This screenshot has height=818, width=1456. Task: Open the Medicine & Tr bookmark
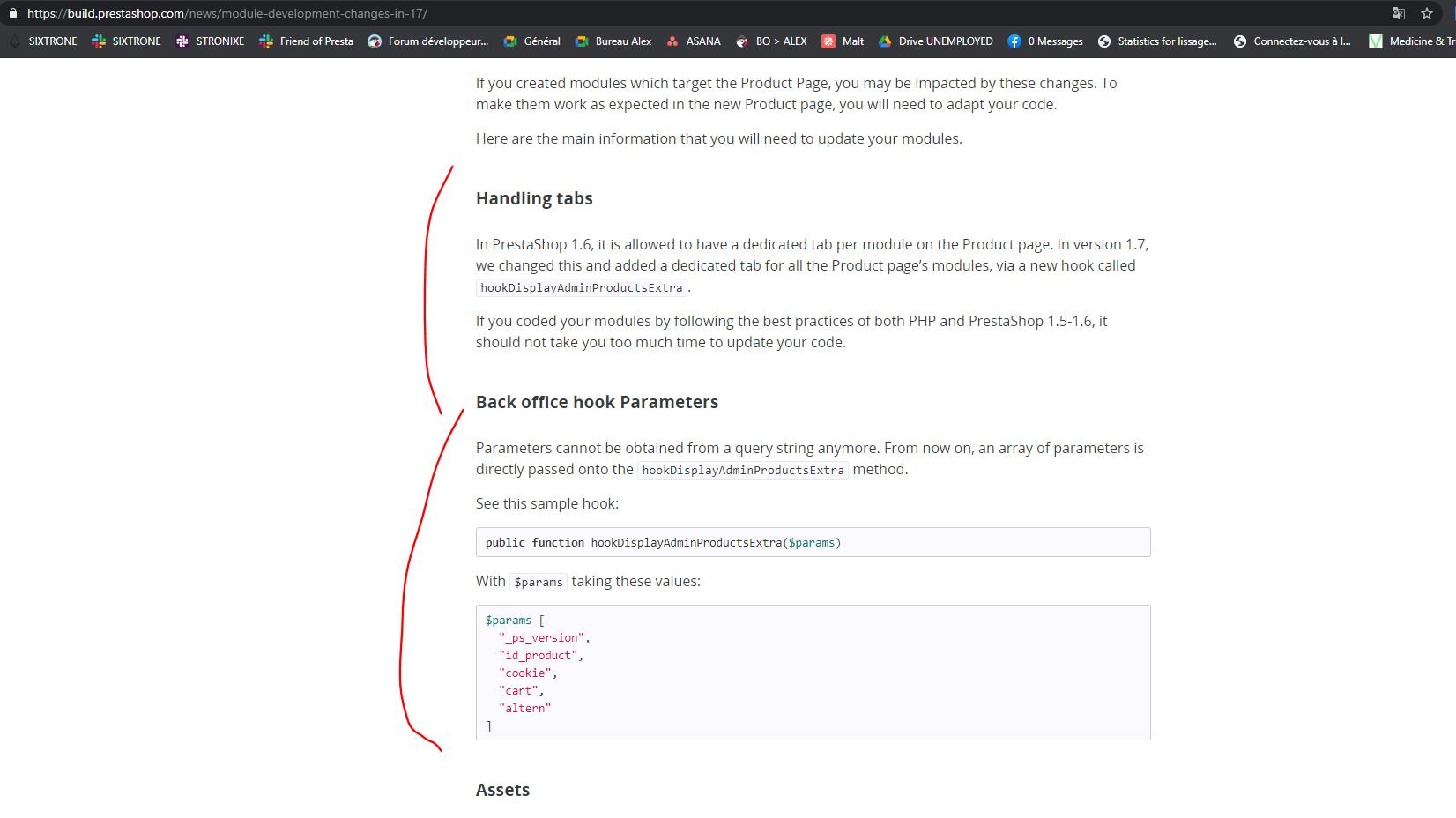1411,41
